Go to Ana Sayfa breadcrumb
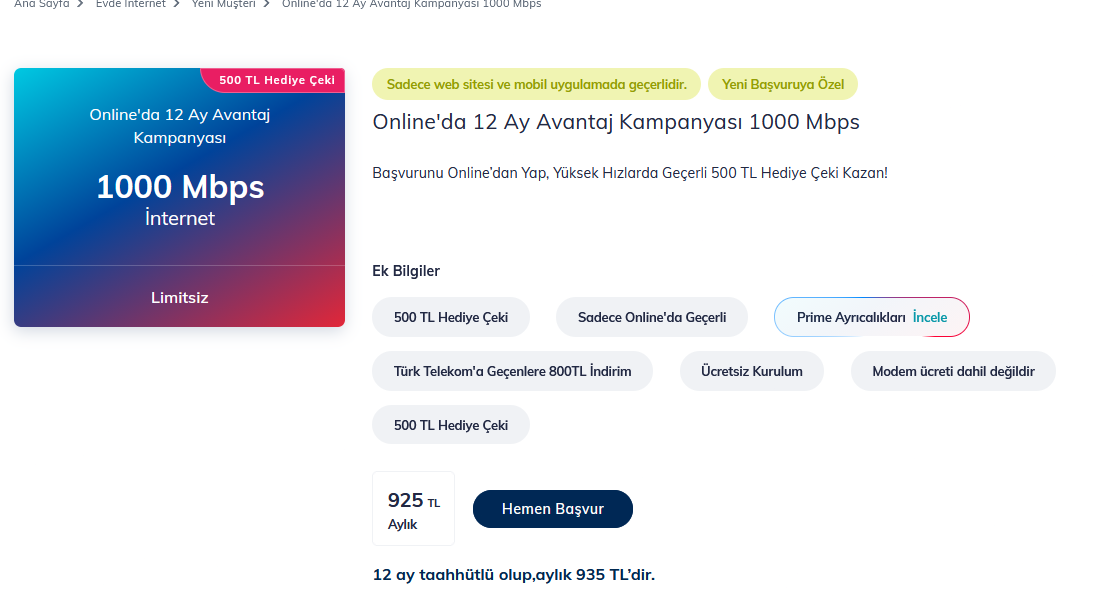 pos(42,4)
